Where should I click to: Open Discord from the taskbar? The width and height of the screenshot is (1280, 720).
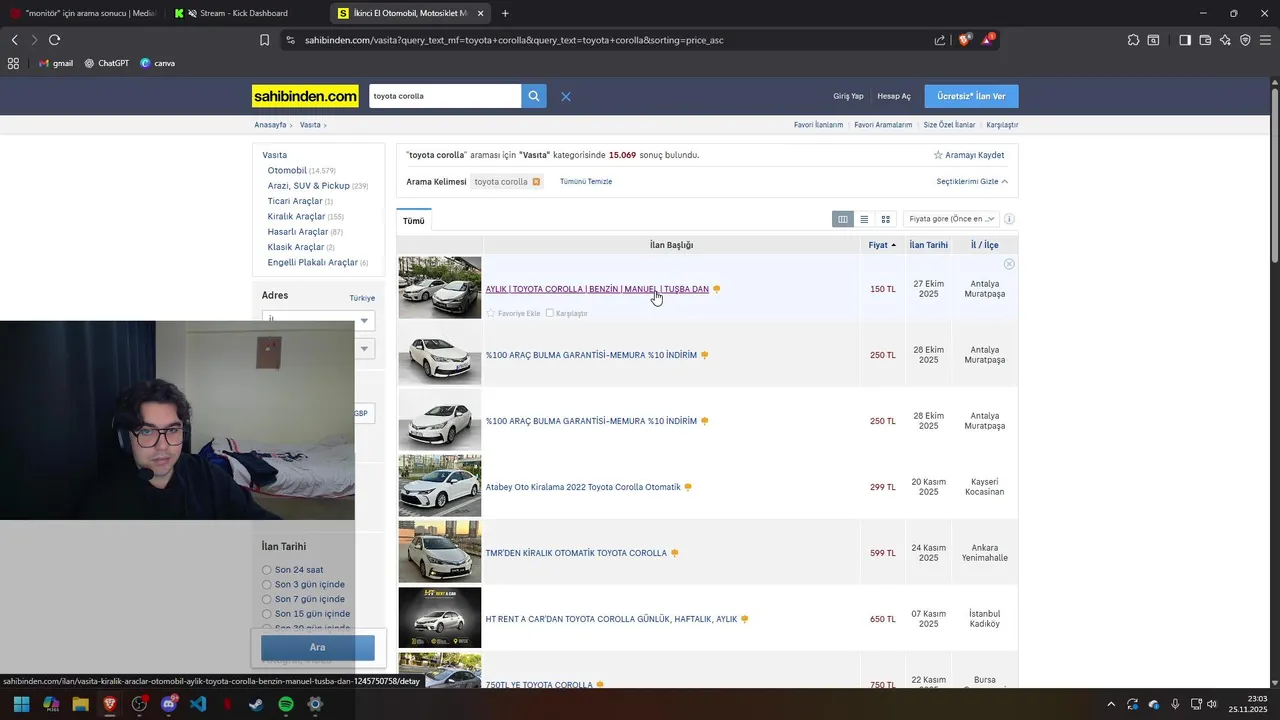click(x=168, y=704)
